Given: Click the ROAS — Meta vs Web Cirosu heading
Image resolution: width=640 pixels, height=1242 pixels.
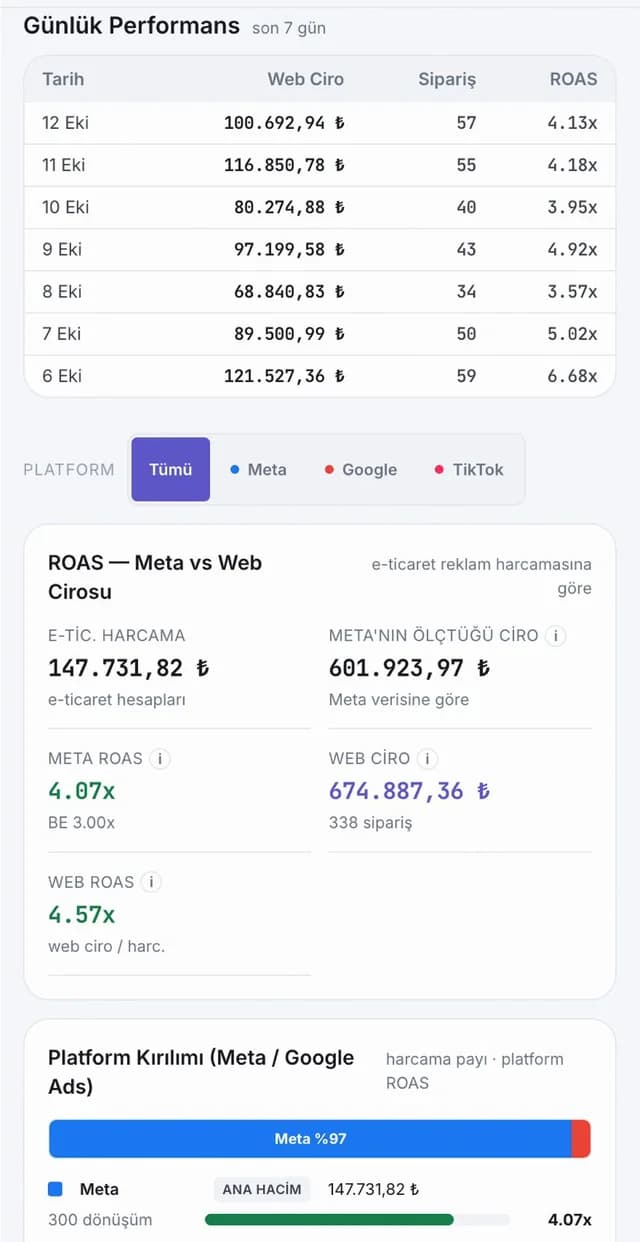Looking at the screenshot, I should tap(155, 577).
